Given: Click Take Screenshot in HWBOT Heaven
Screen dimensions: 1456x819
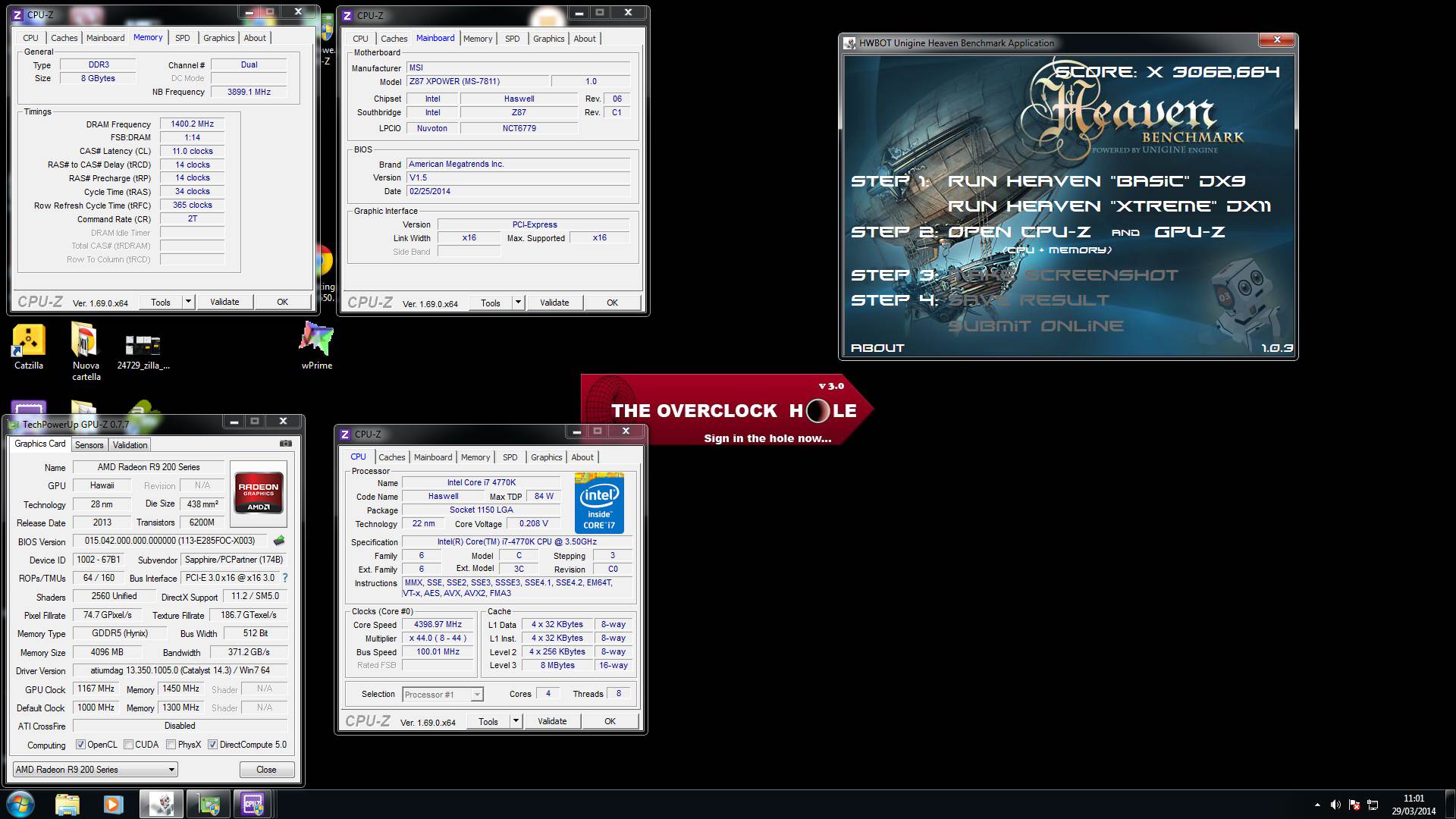Looking at the screenshot, I should click(1062, 275).
